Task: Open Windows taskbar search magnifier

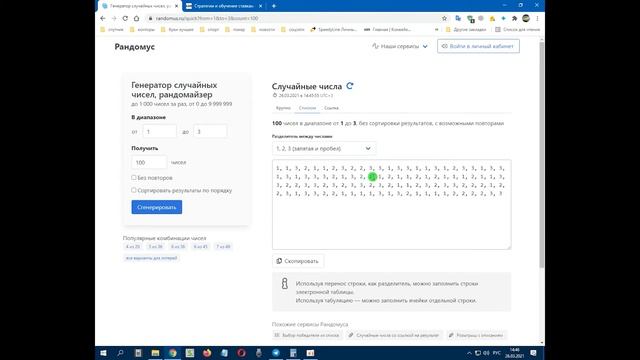Action: coord(120,353)
